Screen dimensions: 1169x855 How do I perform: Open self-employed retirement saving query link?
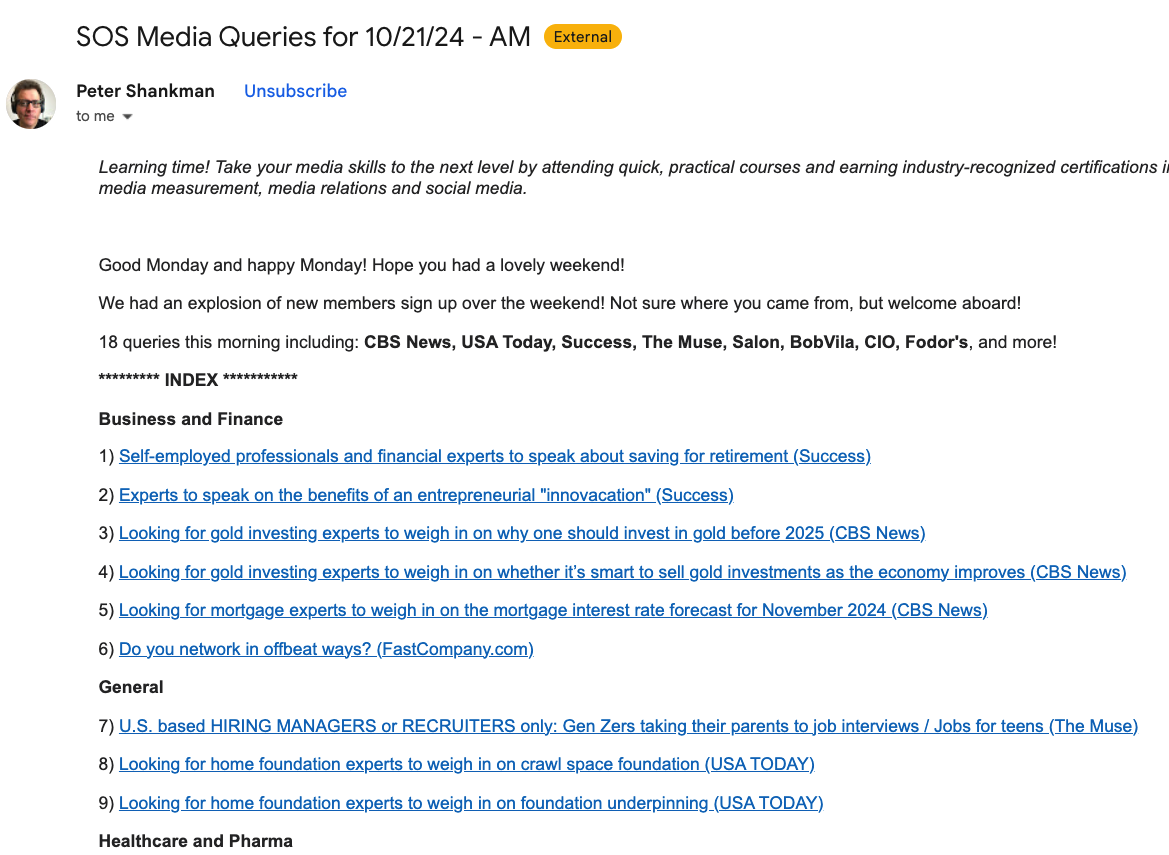pos(494,457)
